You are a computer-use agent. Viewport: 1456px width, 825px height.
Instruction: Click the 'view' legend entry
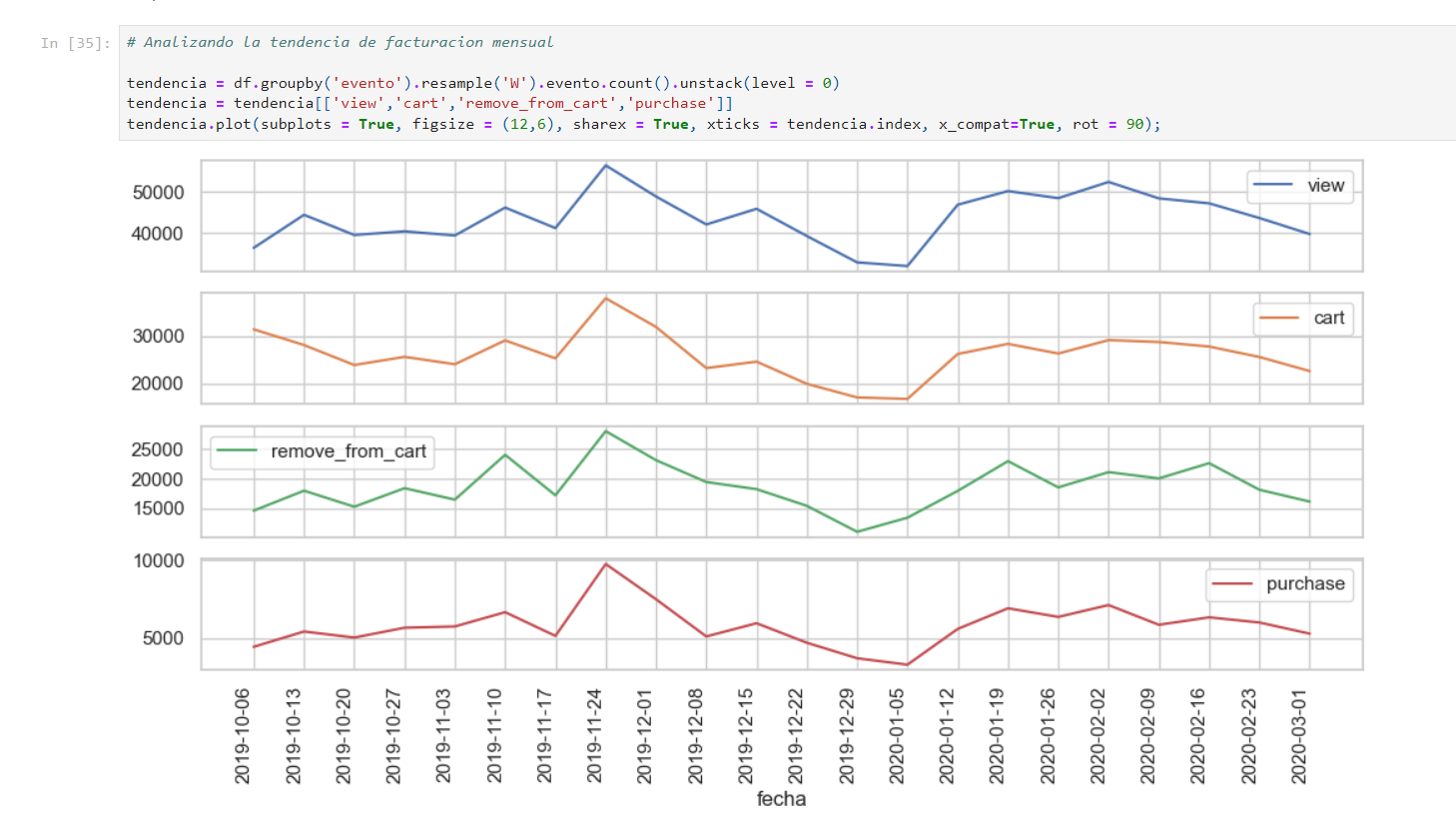point(1300,186)
